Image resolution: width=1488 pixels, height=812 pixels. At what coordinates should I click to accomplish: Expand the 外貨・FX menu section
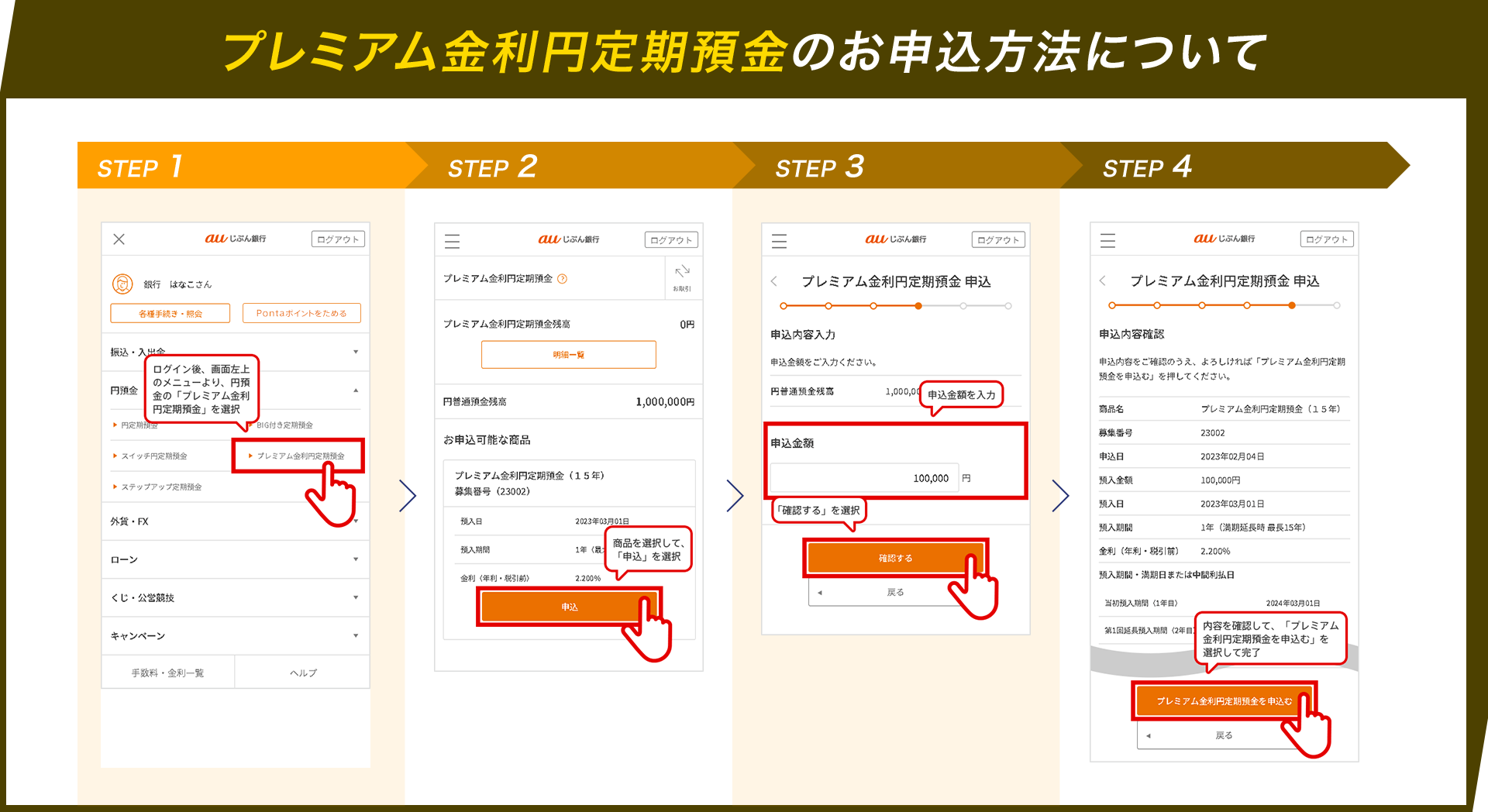[x=235, y=521]
